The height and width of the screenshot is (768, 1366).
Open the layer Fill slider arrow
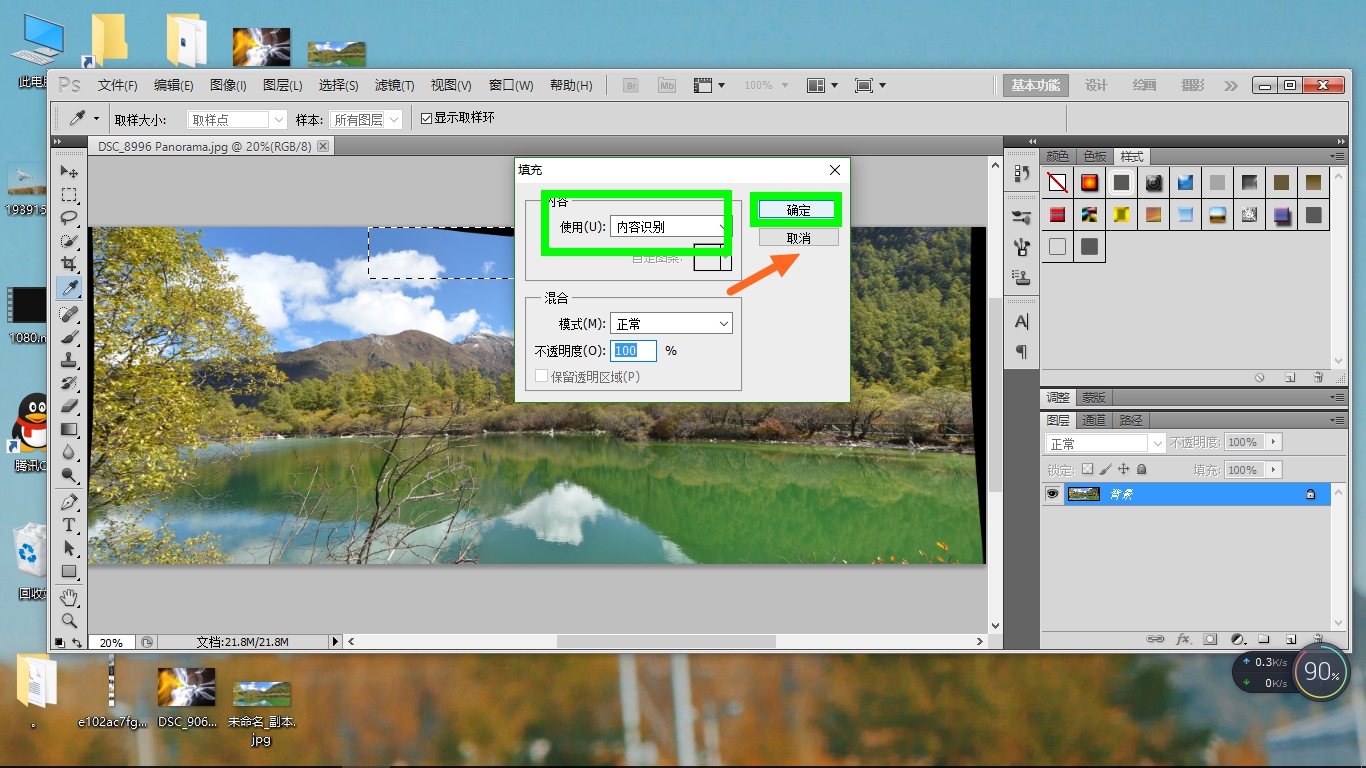coord(1273,470)
